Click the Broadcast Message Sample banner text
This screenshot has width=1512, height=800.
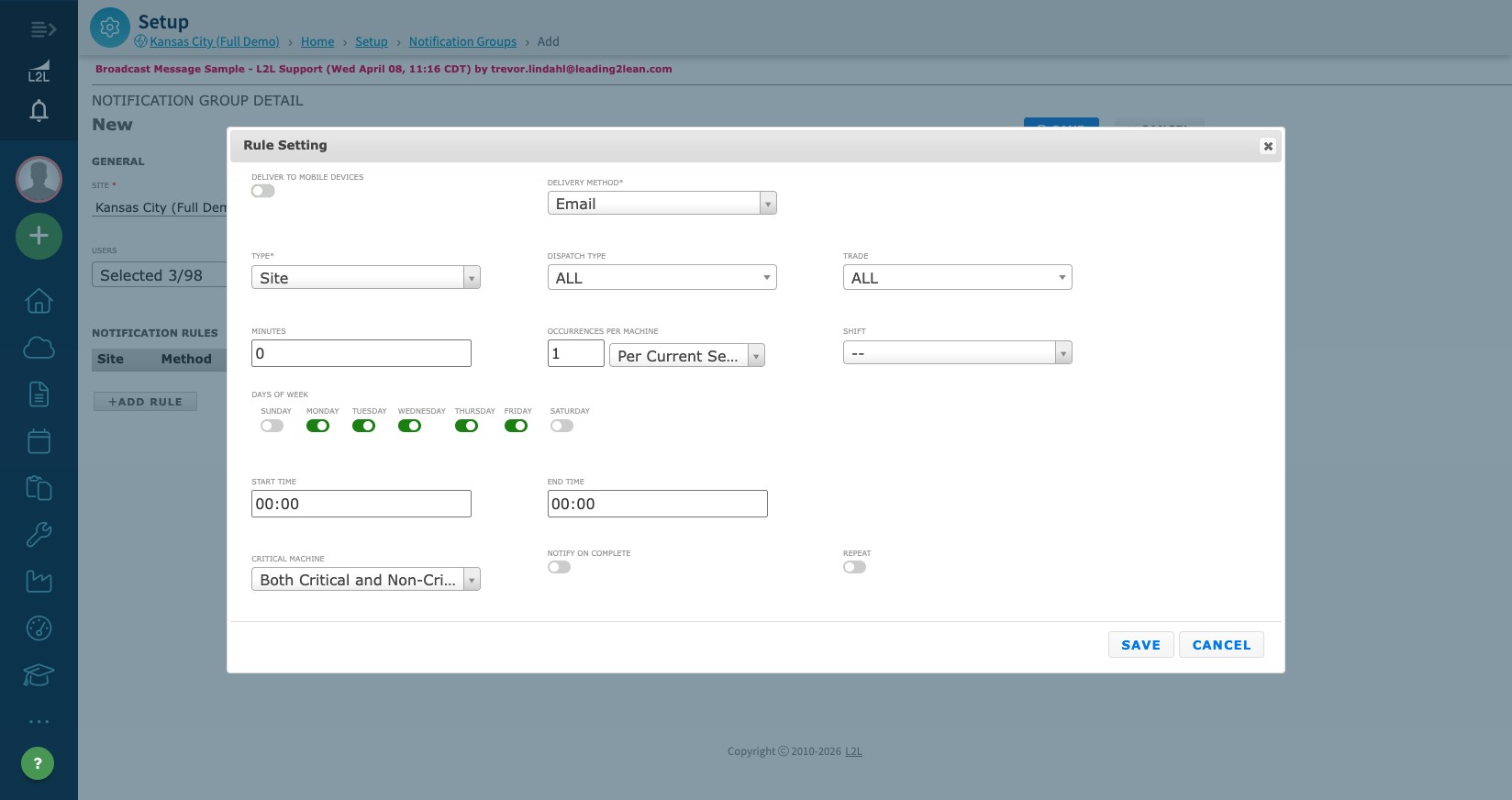[384, 69]
